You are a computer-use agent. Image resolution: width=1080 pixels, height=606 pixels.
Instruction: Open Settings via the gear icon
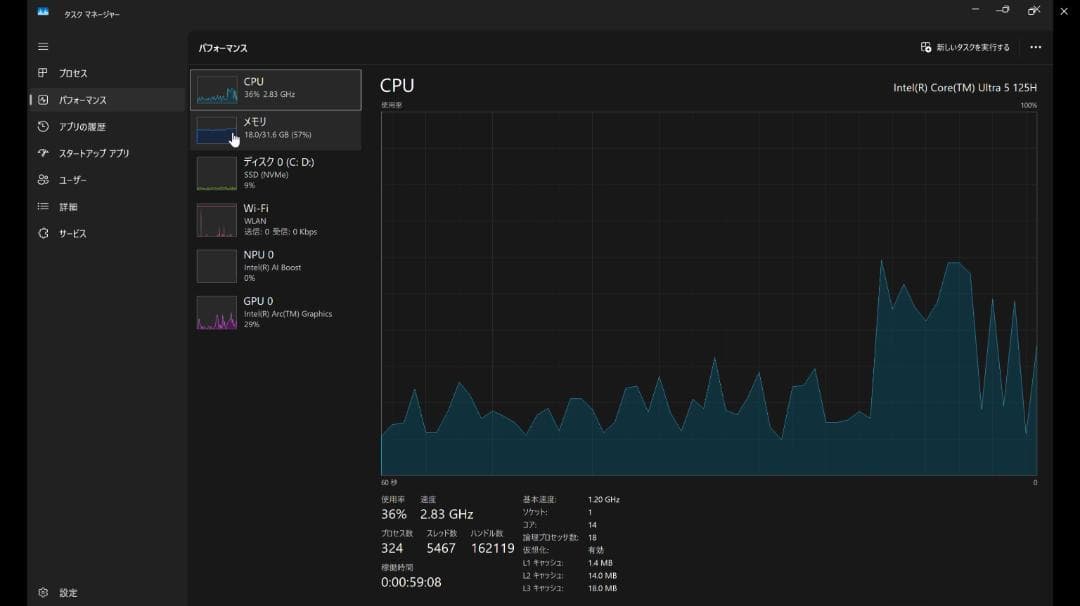(43, 593)
